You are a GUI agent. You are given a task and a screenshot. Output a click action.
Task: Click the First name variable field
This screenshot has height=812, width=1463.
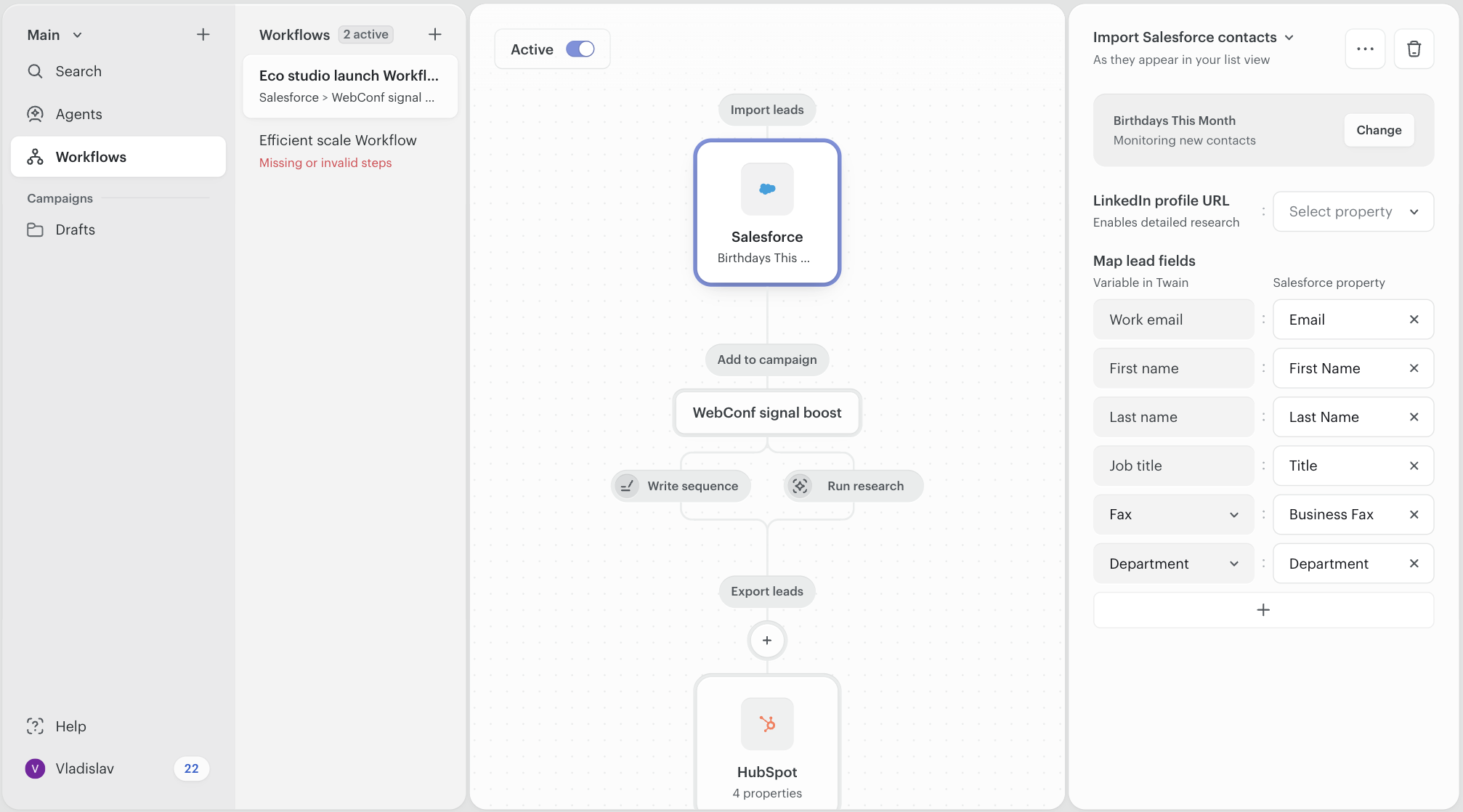pos(1173,368)
